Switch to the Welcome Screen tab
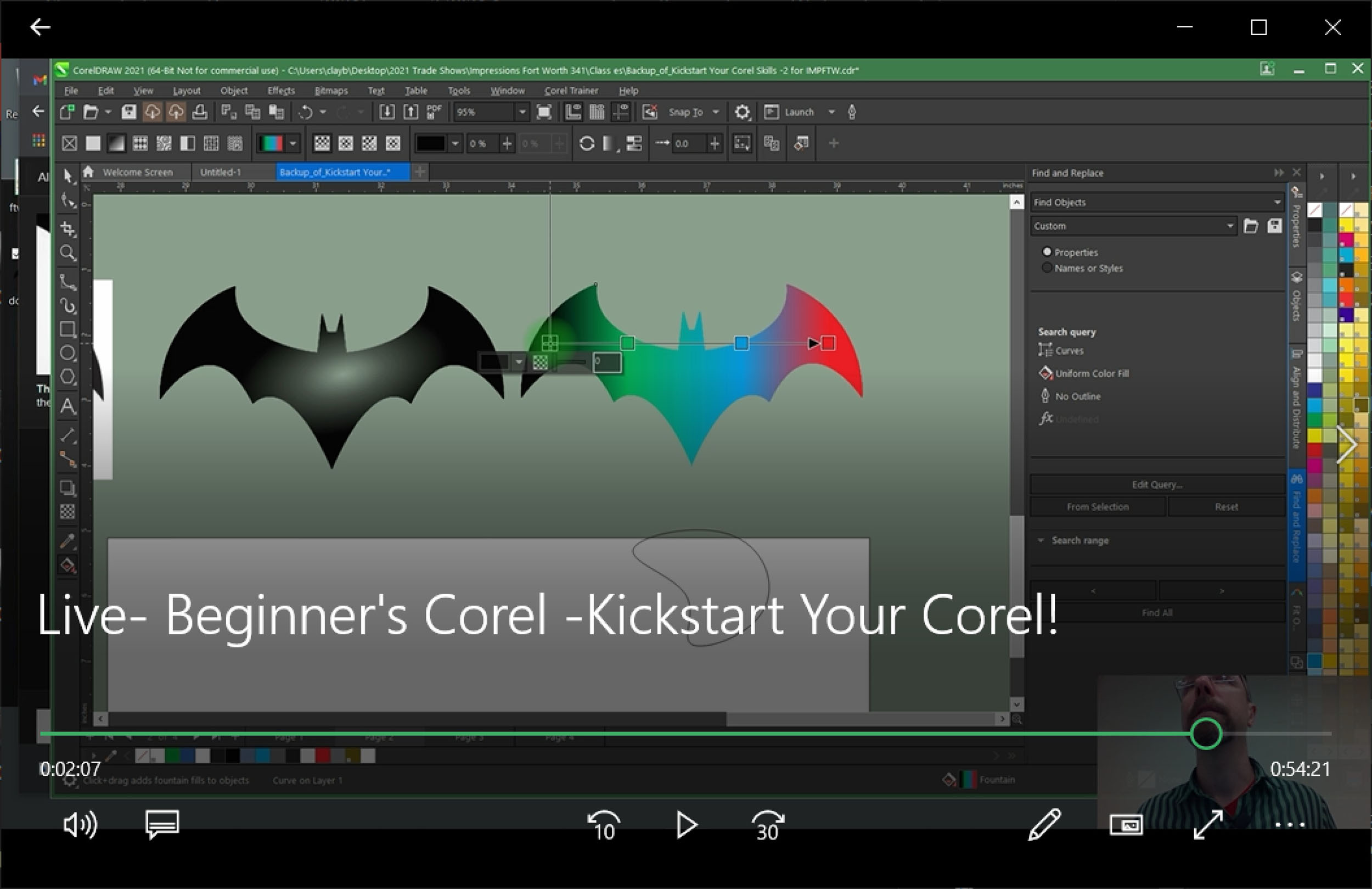 [137, 172]
